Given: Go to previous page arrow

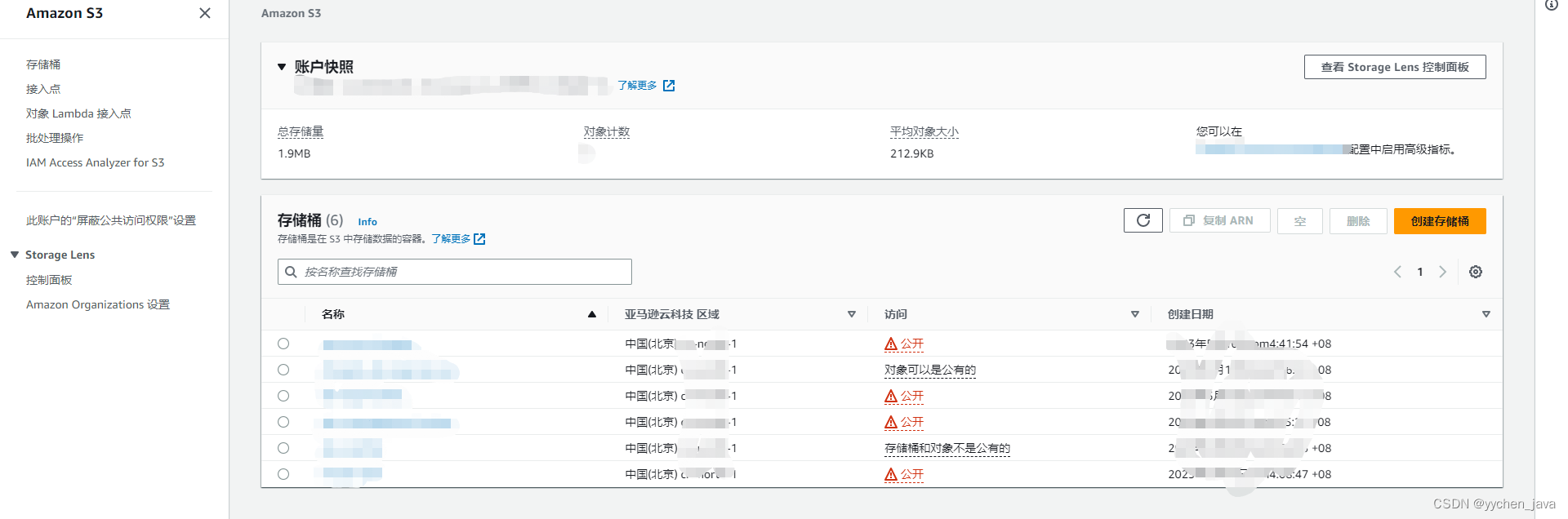Looking at the screenshot, I should [x=1397, y=272].
